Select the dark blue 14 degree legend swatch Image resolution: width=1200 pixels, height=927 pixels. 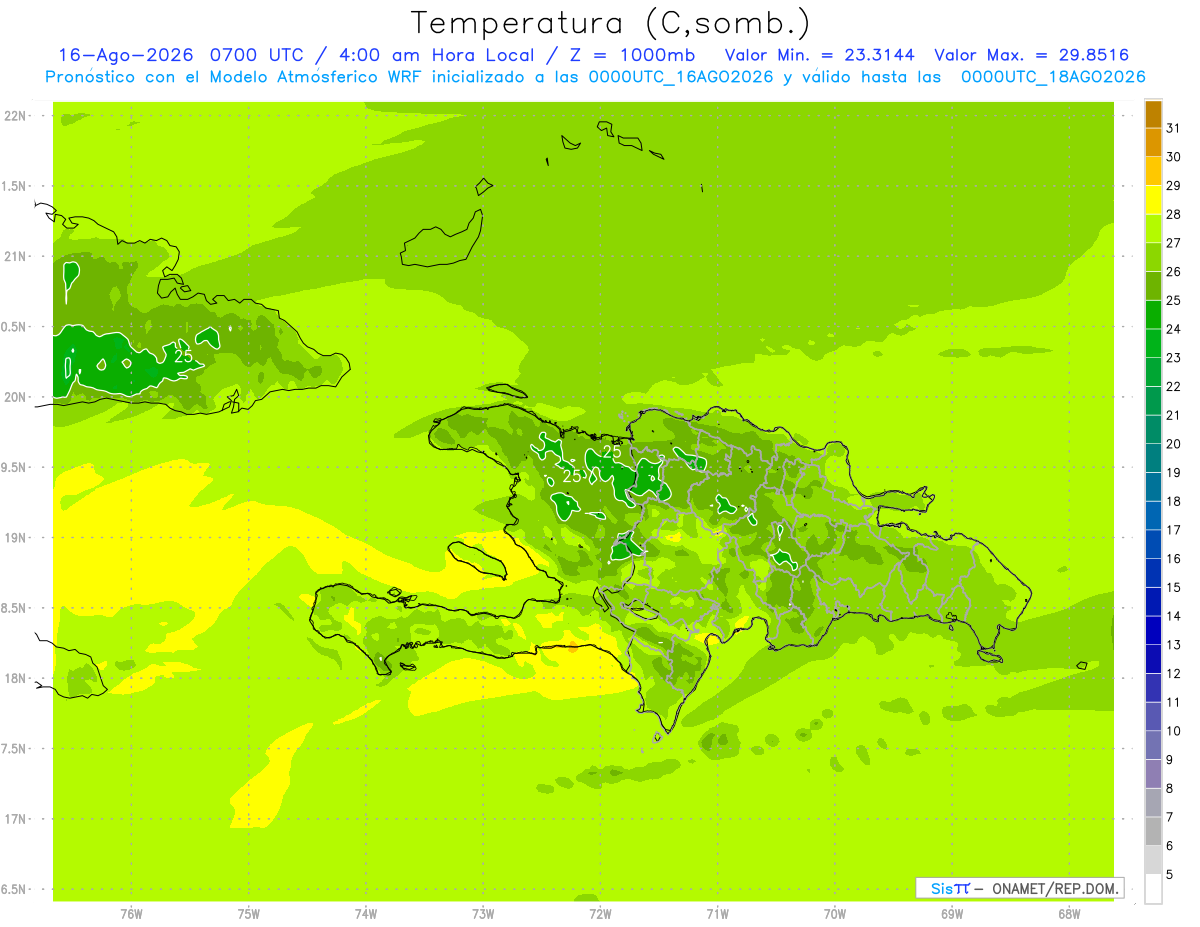click(1153, 602)
